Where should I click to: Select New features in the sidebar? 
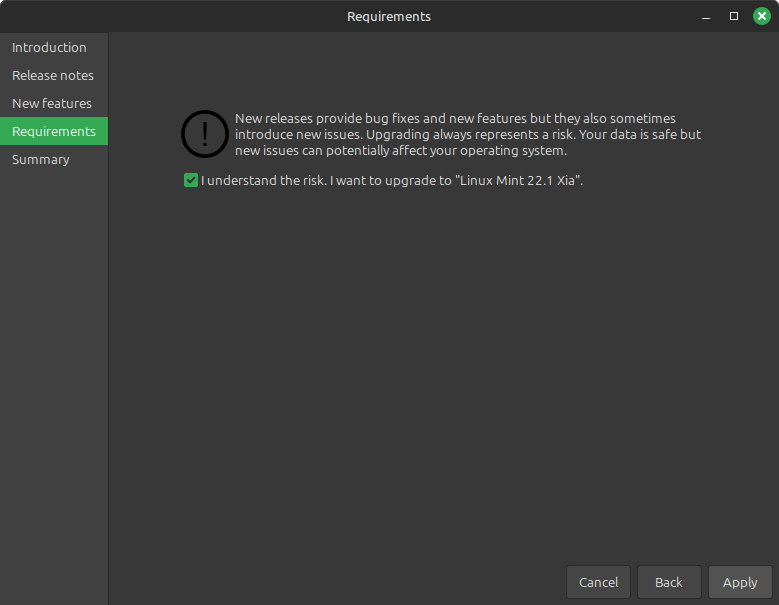[x=52, y=103]
